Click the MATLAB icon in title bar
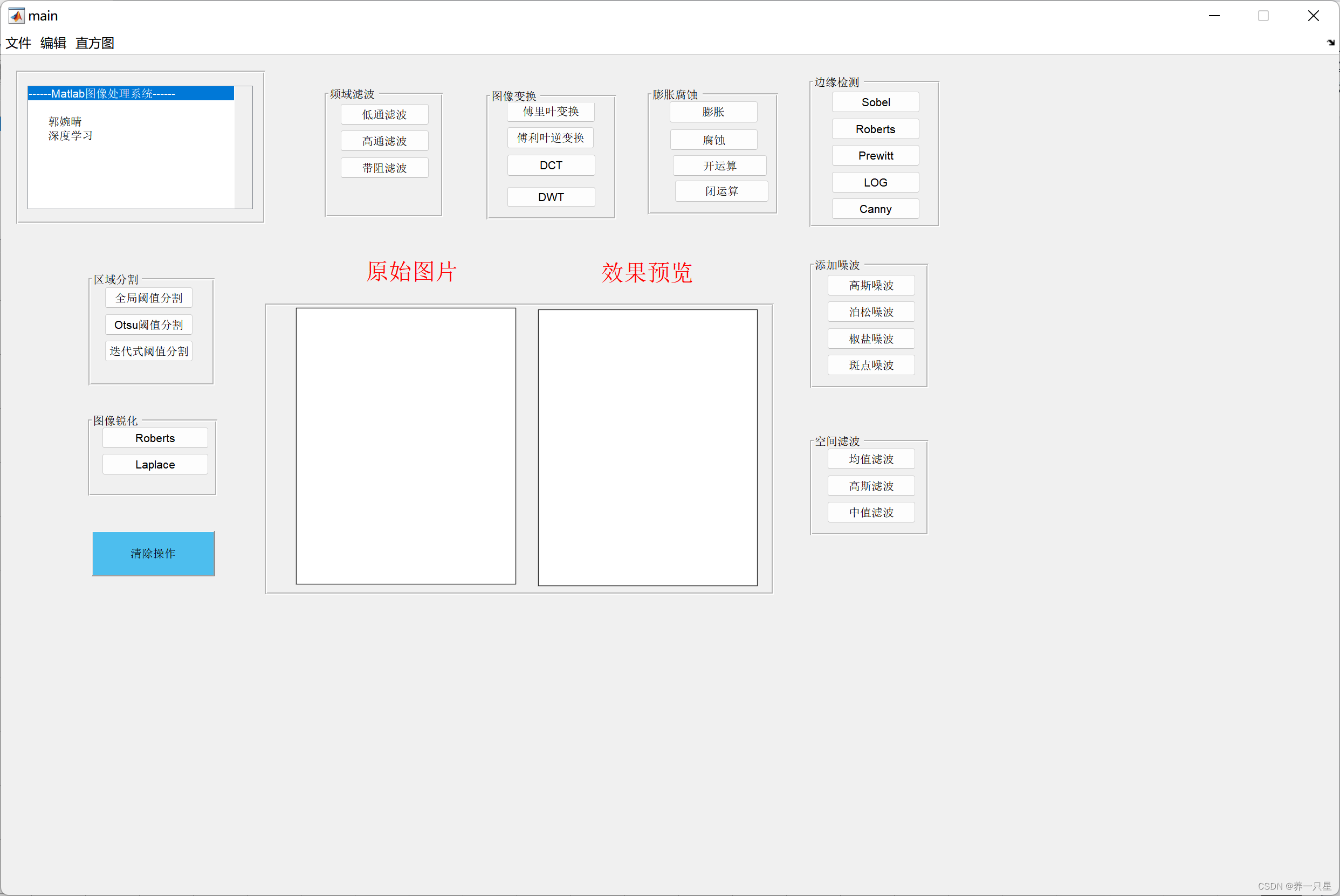1340x896 pixels. tap(16, 16)
